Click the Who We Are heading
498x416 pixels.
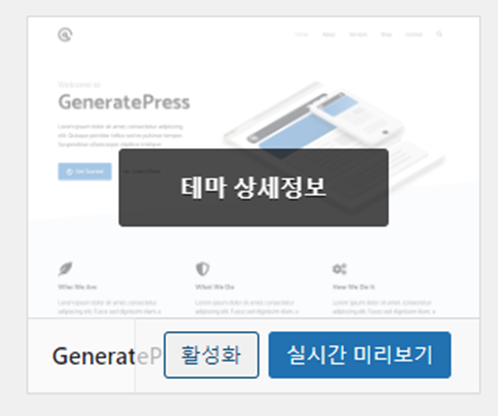point(77,287)
